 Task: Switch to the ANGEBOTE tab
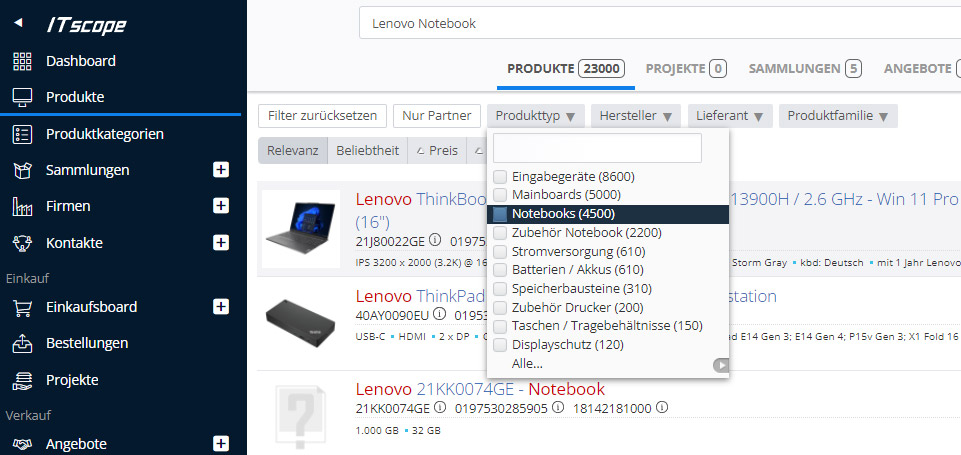click(922, 69)
